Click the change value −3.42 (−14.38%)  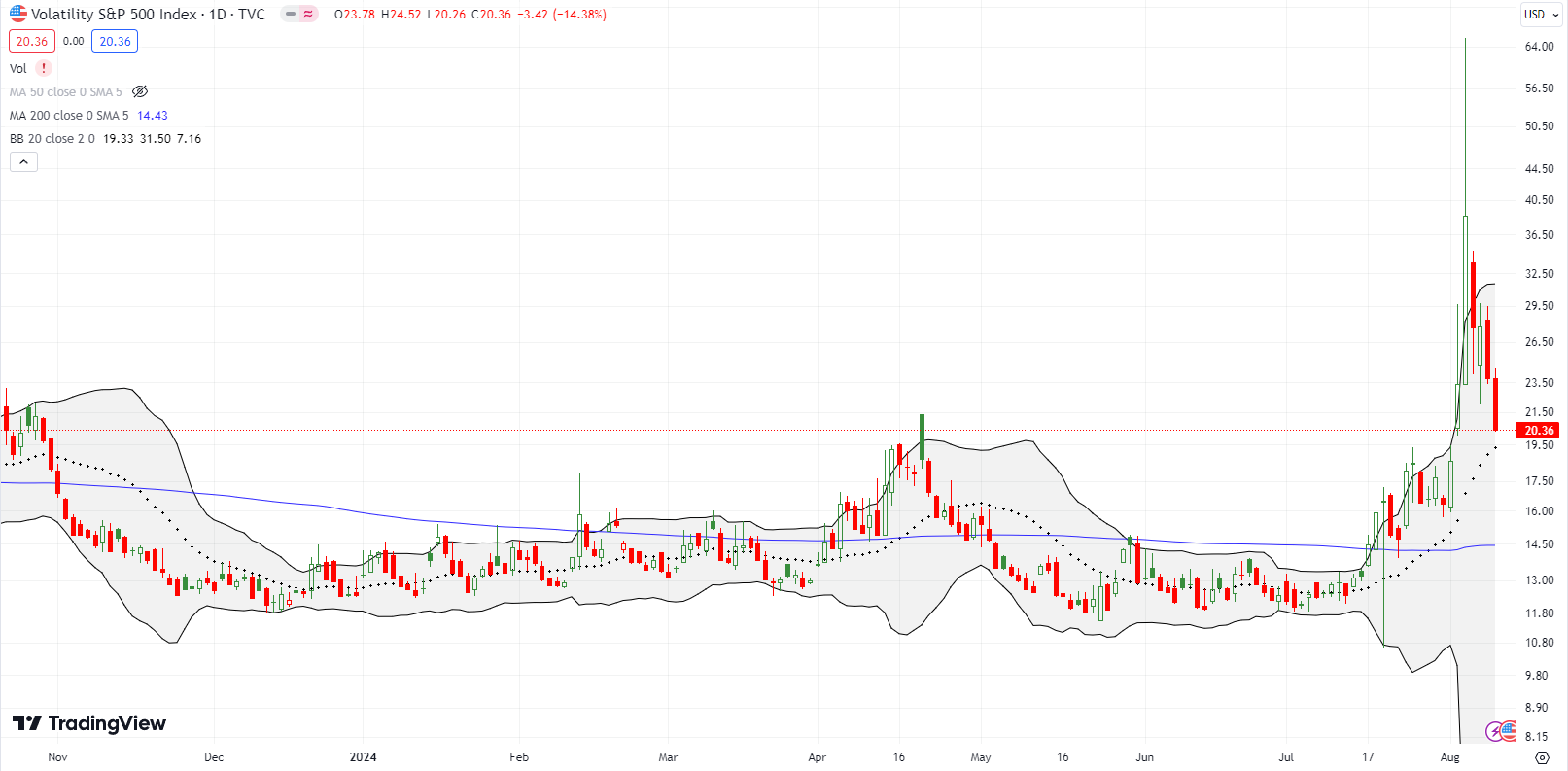[x=562, y=14]
